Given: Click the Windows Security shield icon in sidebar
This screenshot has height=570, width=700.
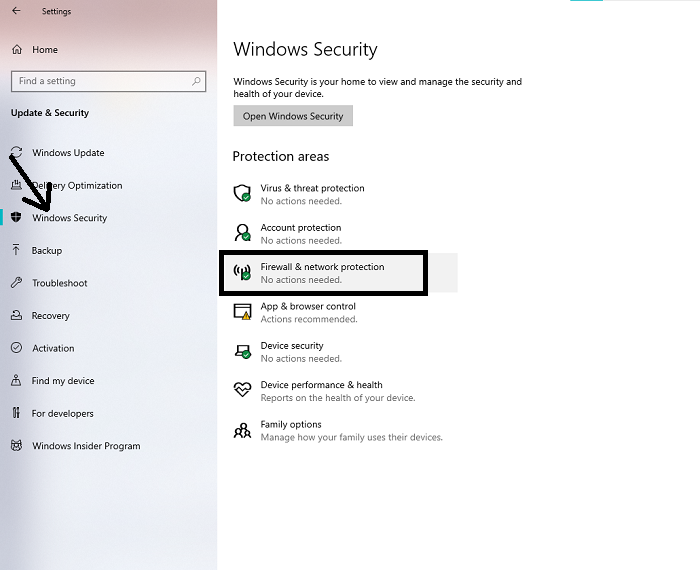Looking at the screenshot, I should point(16,217).
